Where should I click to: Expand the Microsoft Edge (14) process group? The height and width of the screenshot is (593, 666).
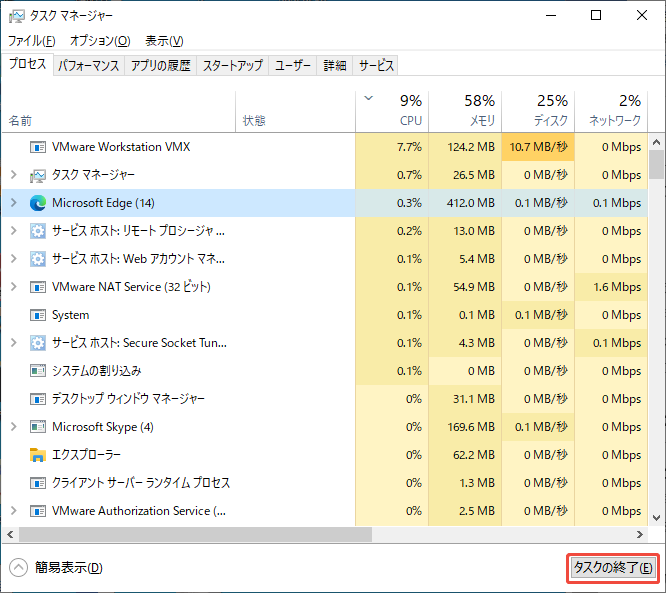pos(14,203)
